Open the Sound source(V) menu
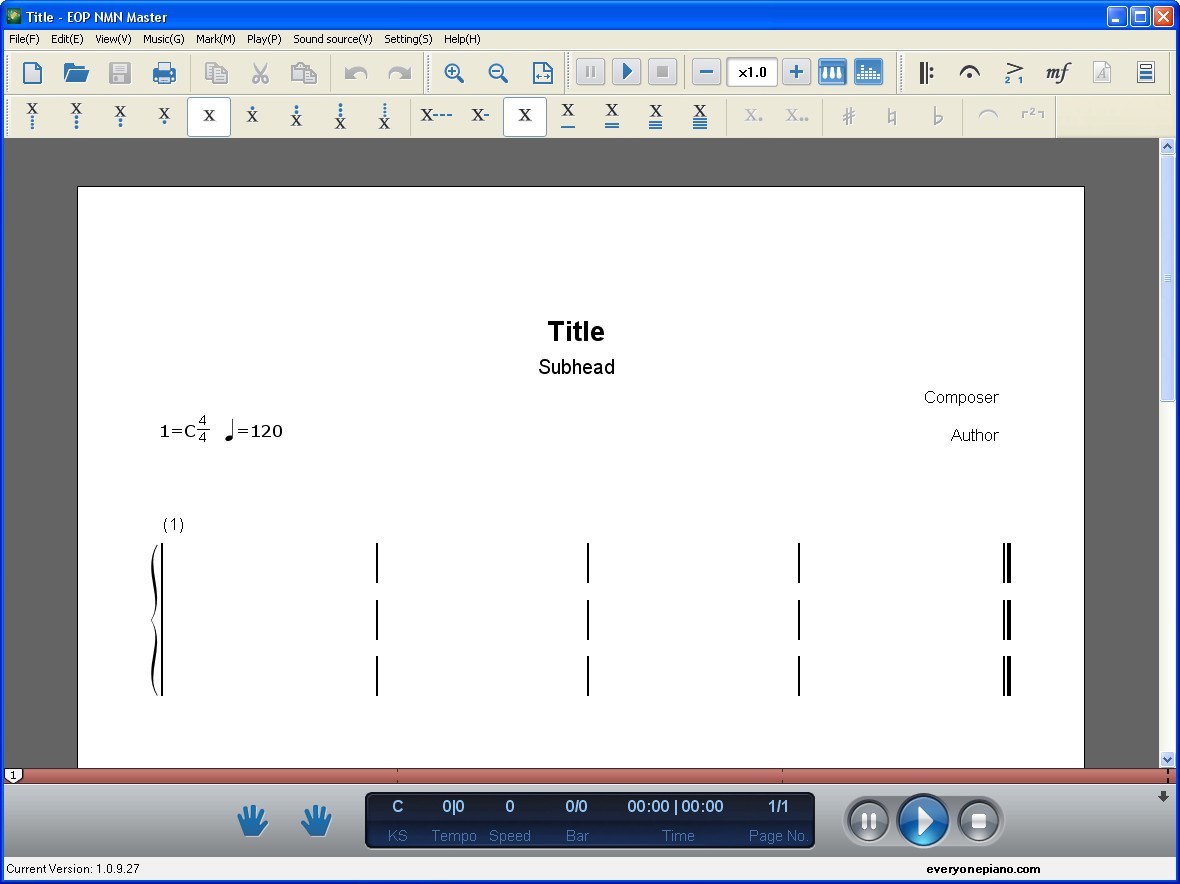This screenshot has height=884, width=1180. coord(332,39)
